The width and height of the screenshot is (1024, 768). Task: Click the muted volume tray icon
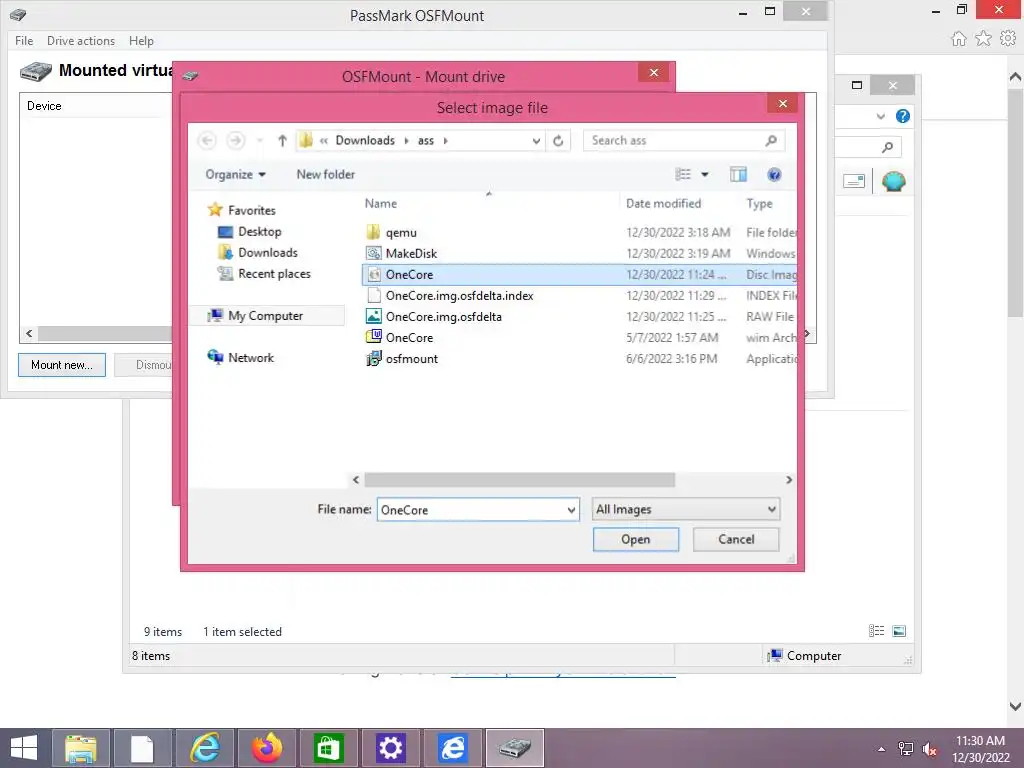click(x=929, y=749)
